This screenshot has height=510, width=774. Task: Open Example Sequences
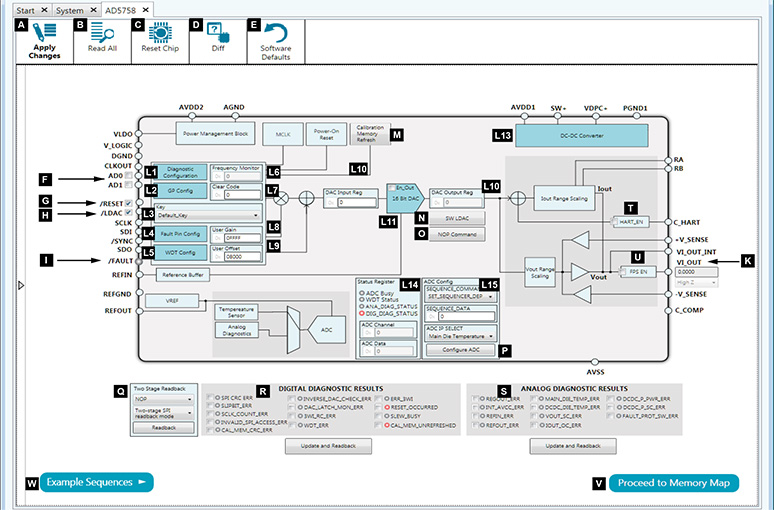(x=97, y=482)
